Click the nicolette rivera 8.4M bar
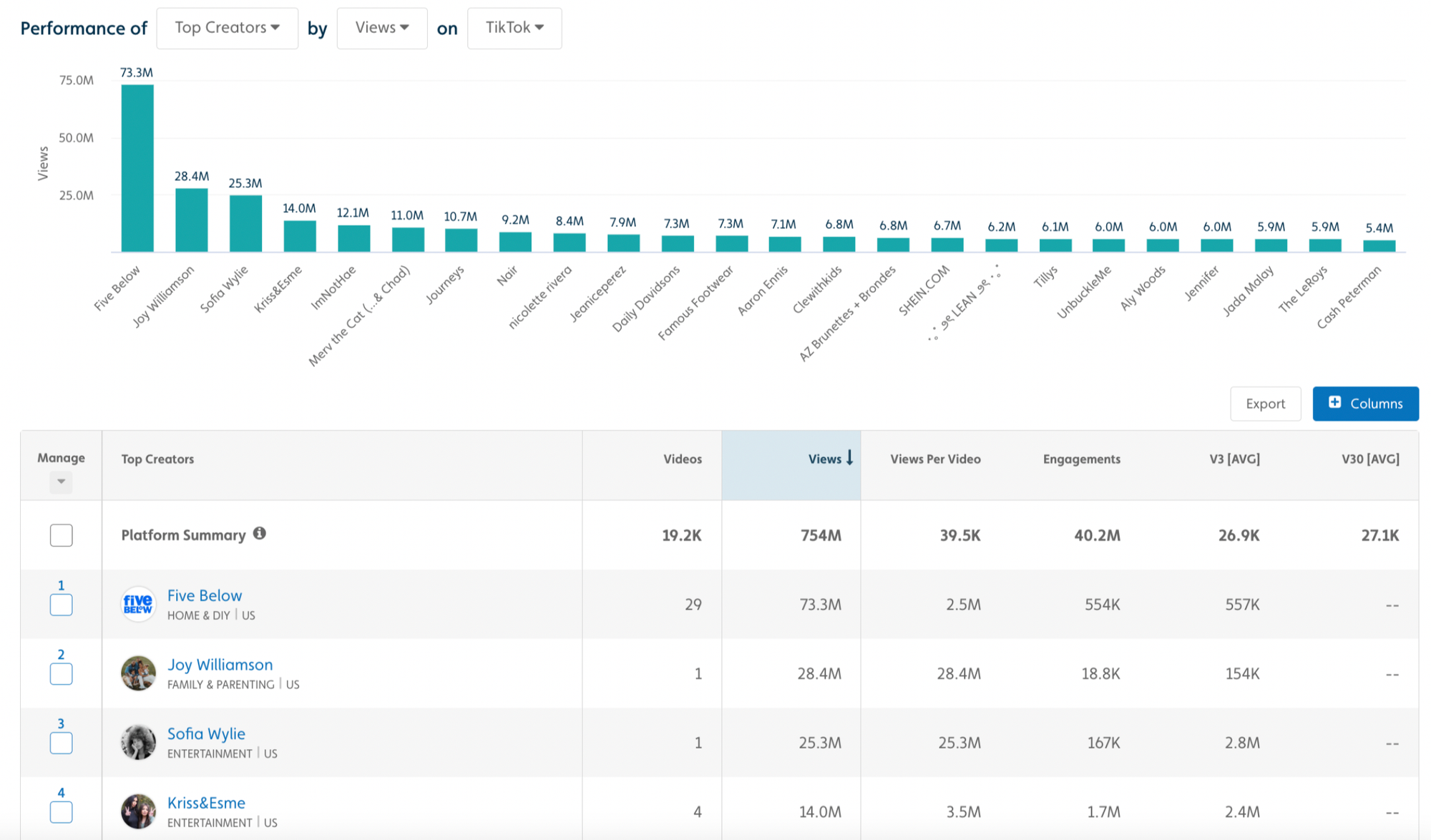The width and height of the screenshot is (1431, 840). tap(570, 243)
